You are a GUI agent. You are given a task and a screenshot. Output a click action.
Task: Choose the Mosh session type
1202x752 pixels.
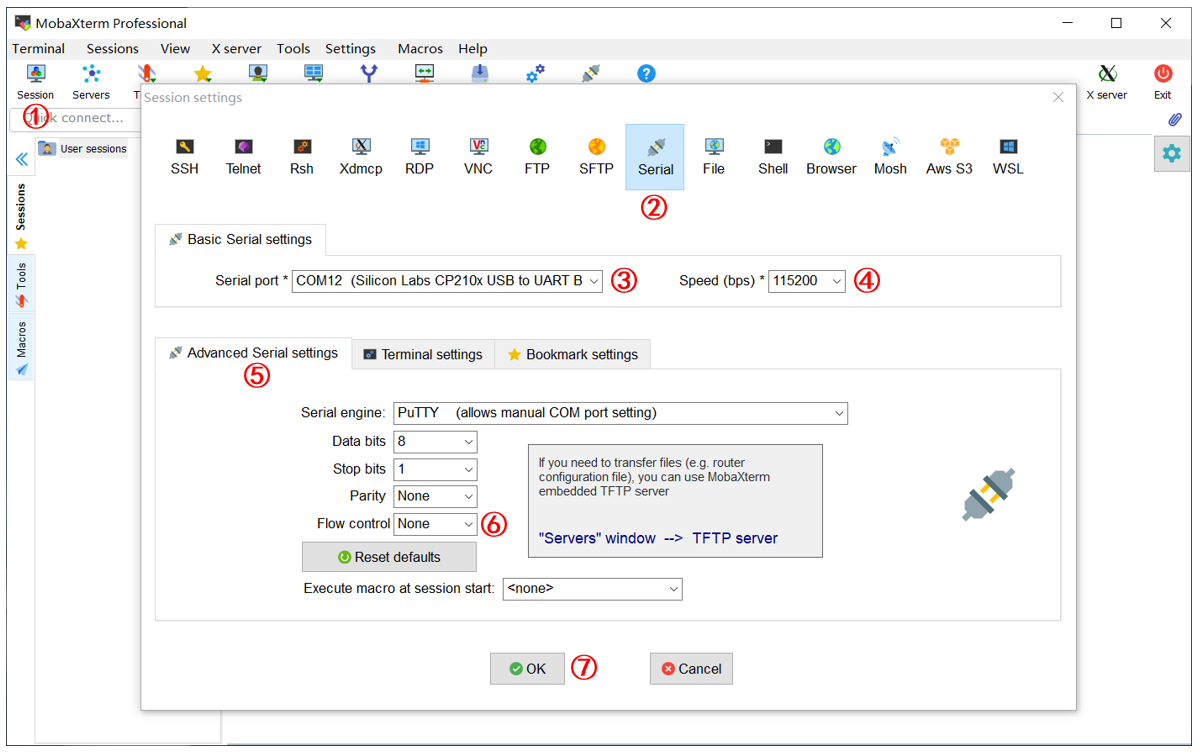(x=890, y=157)
